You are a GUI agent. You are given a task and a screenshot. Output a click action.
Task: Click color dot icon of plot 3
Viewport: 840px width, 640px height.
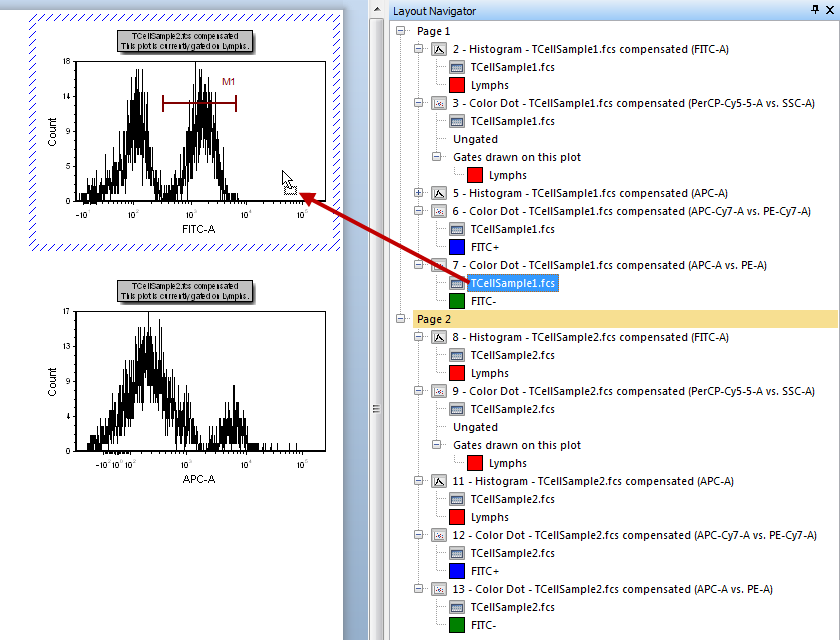click(438, 103)
